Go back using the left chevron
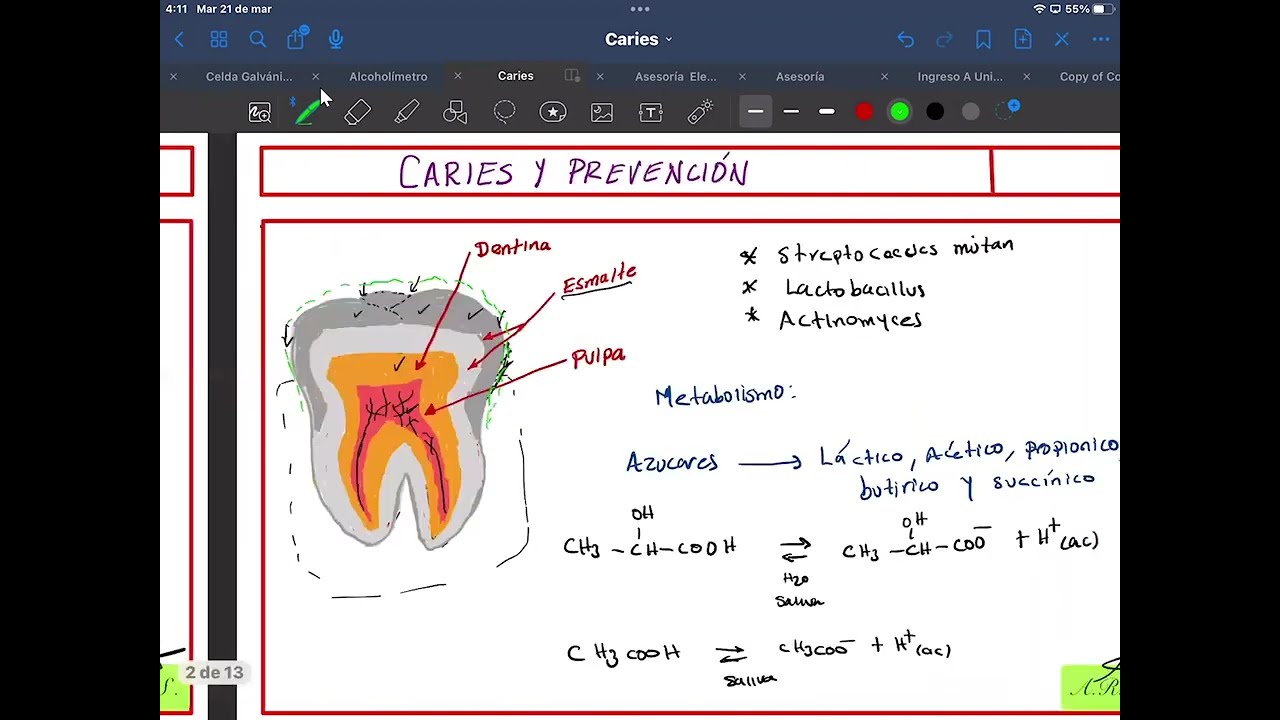1280x720 pixels. (x=179, y=39)
